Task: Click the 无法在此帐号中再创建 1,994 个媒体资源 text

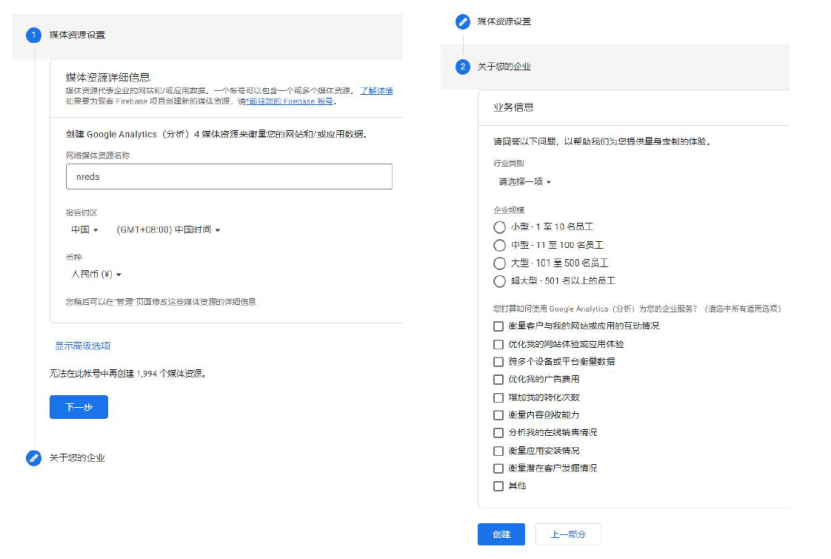Action: [128, 374]
